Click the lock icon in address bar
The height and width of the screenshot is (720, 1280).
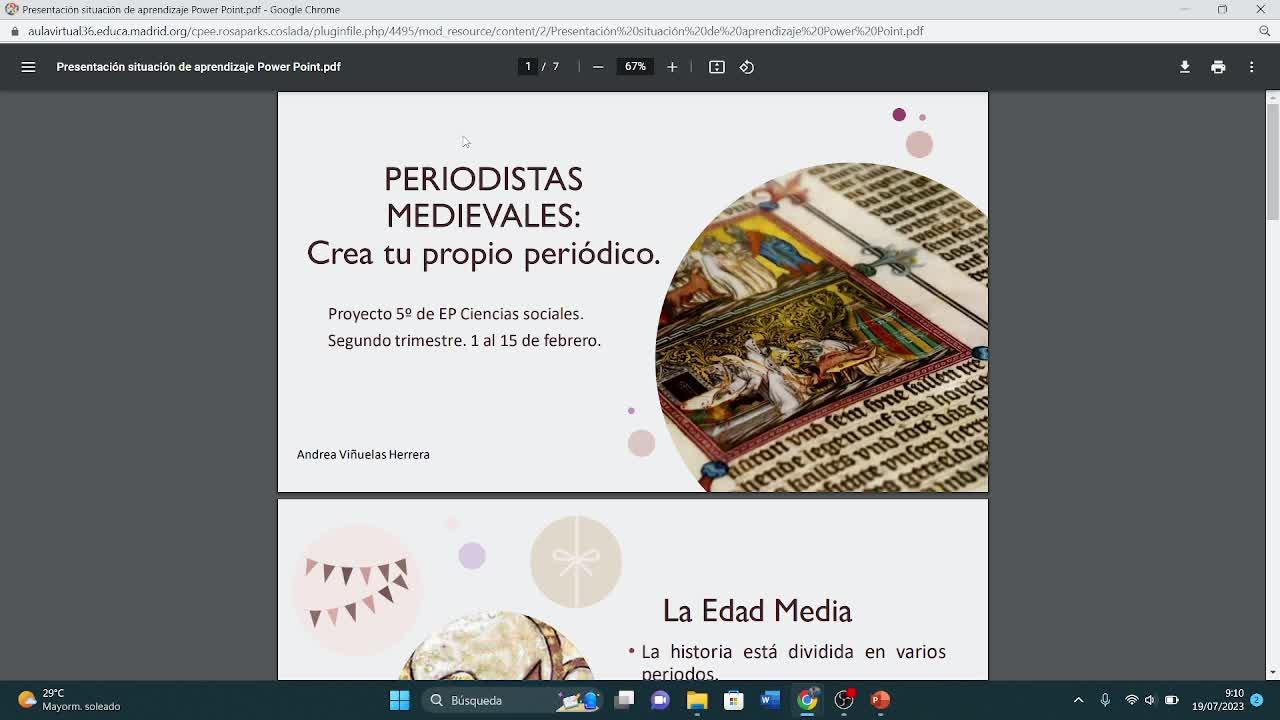[14, 31]
